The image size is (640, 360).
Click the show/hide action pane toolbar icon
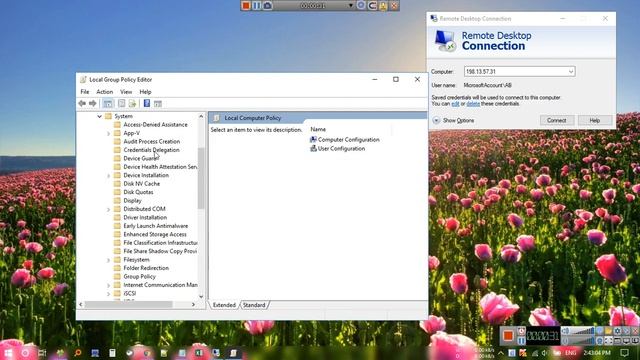pyautogui.click(x=158, y=104)
